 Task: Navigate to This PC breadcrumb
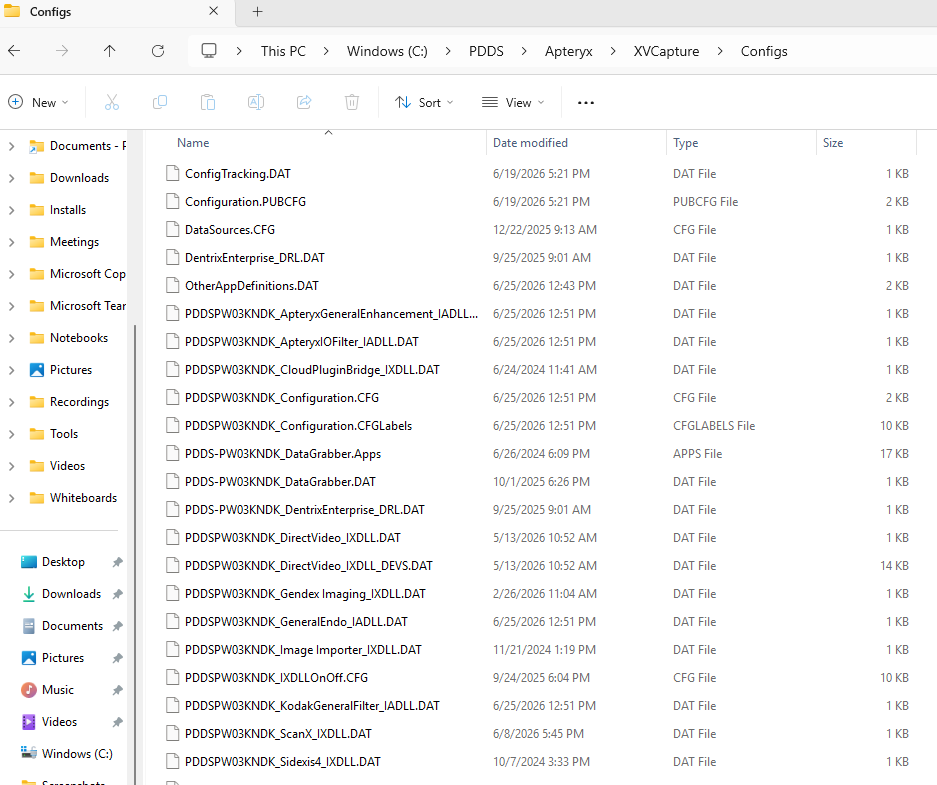tap(283, 51)
